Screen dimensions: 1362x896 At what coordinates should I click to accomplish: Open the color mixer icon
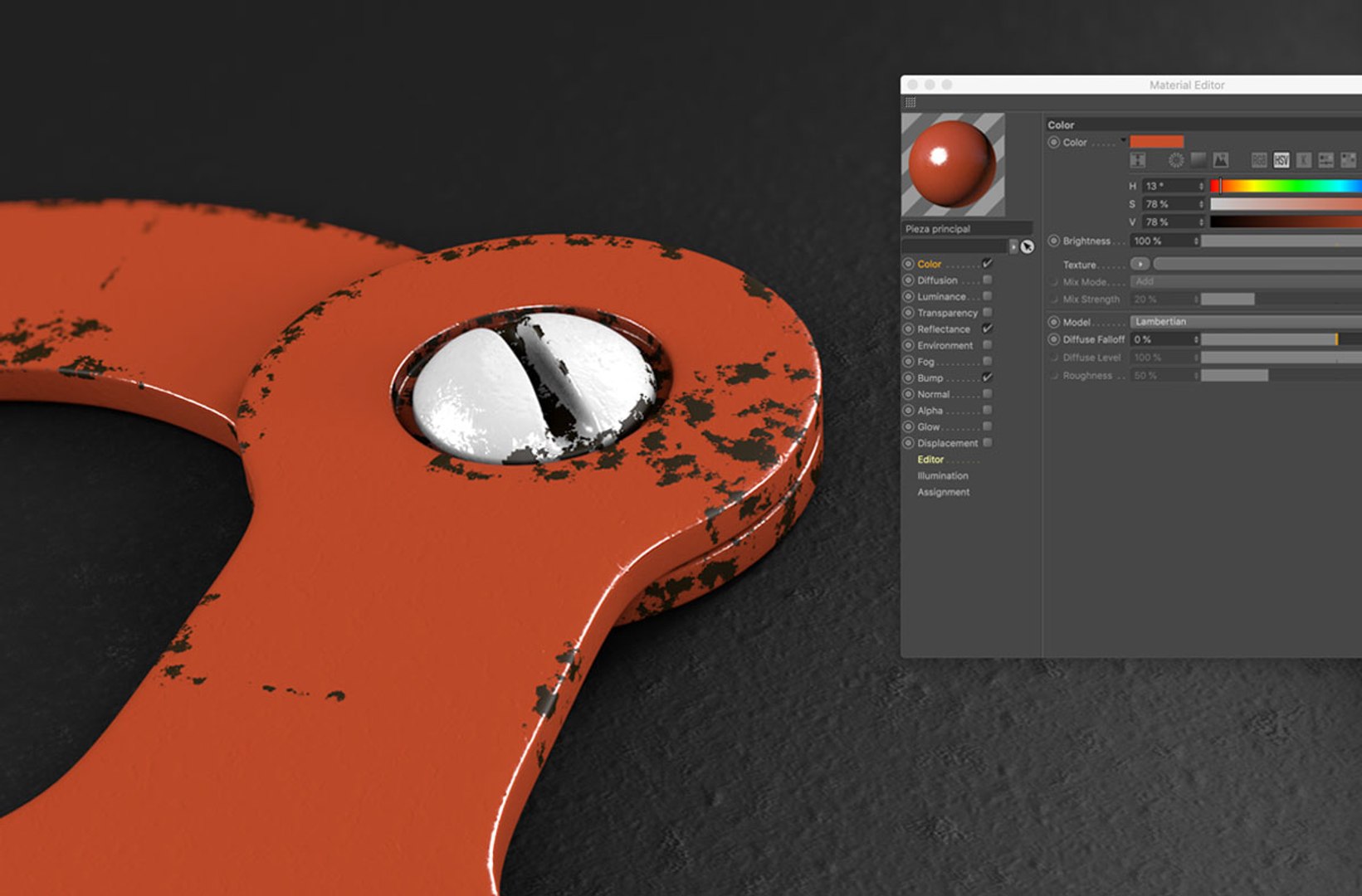point(1326,160)
